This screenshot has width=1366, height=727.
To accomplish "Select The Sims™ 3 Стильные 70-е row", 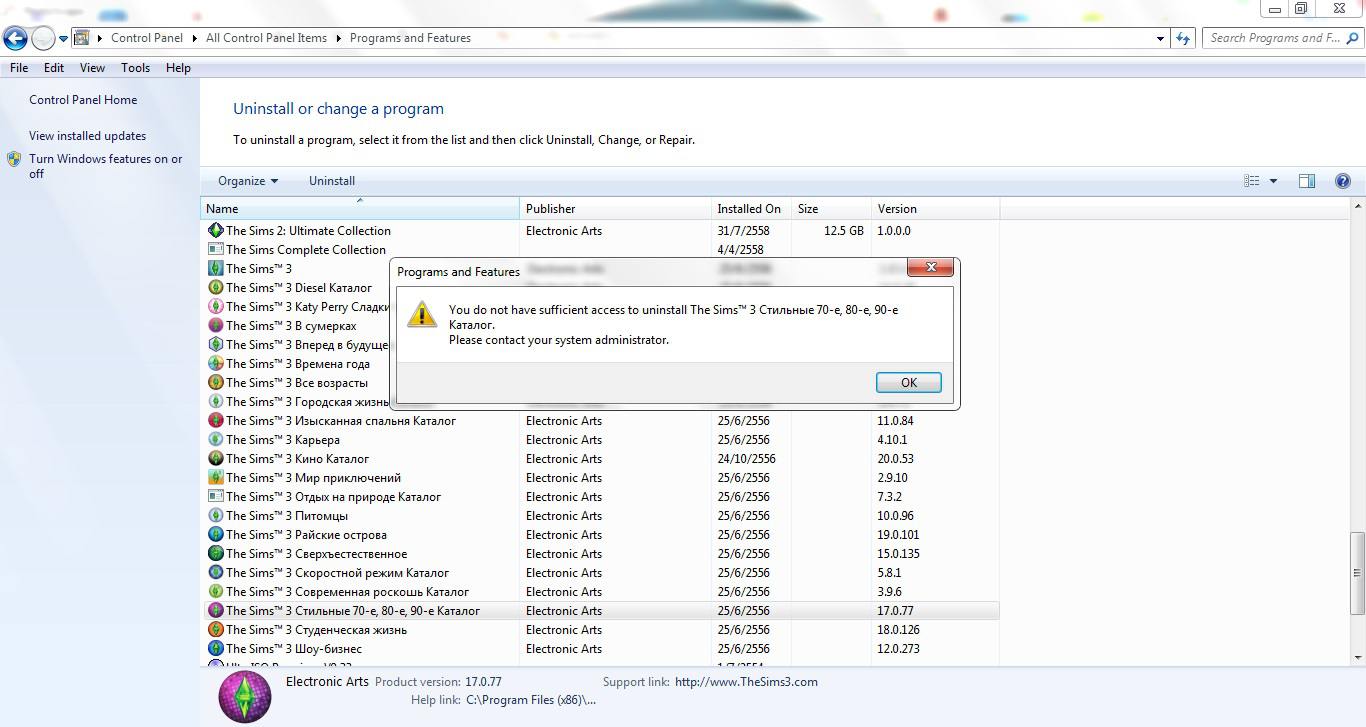I will tap(602, 611).
